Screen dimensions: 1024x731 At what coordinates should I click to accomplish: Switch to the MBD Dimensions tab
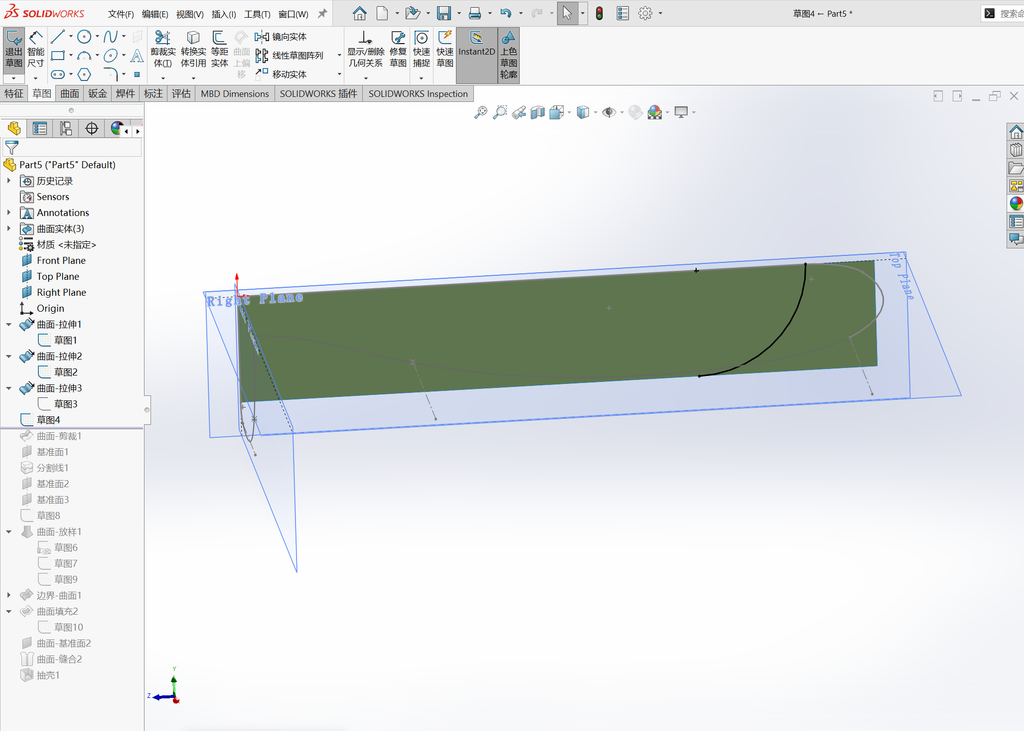234,93
